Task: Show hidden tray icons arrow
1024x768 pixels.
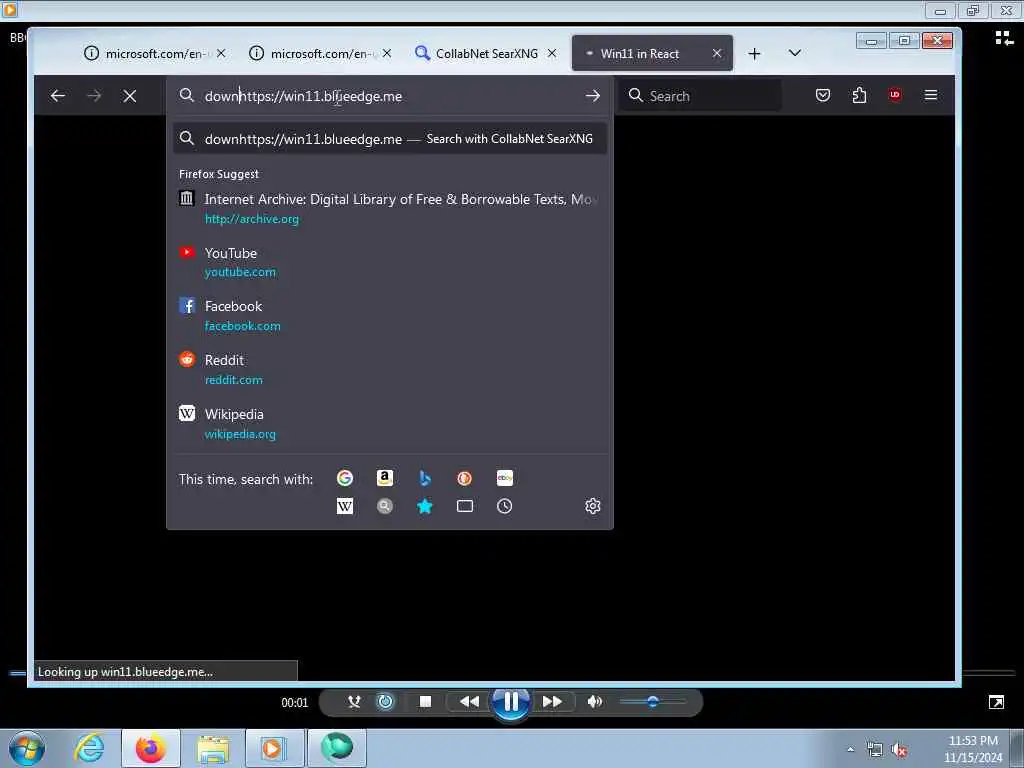Action: click(x=850, y=750)
